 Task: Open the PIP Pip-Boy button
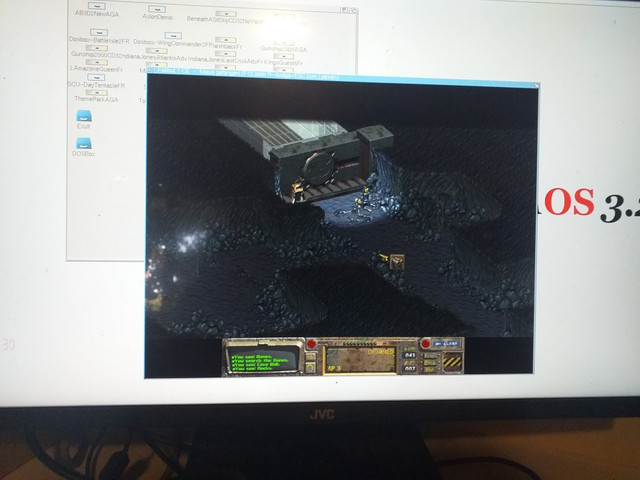point(430,370)
